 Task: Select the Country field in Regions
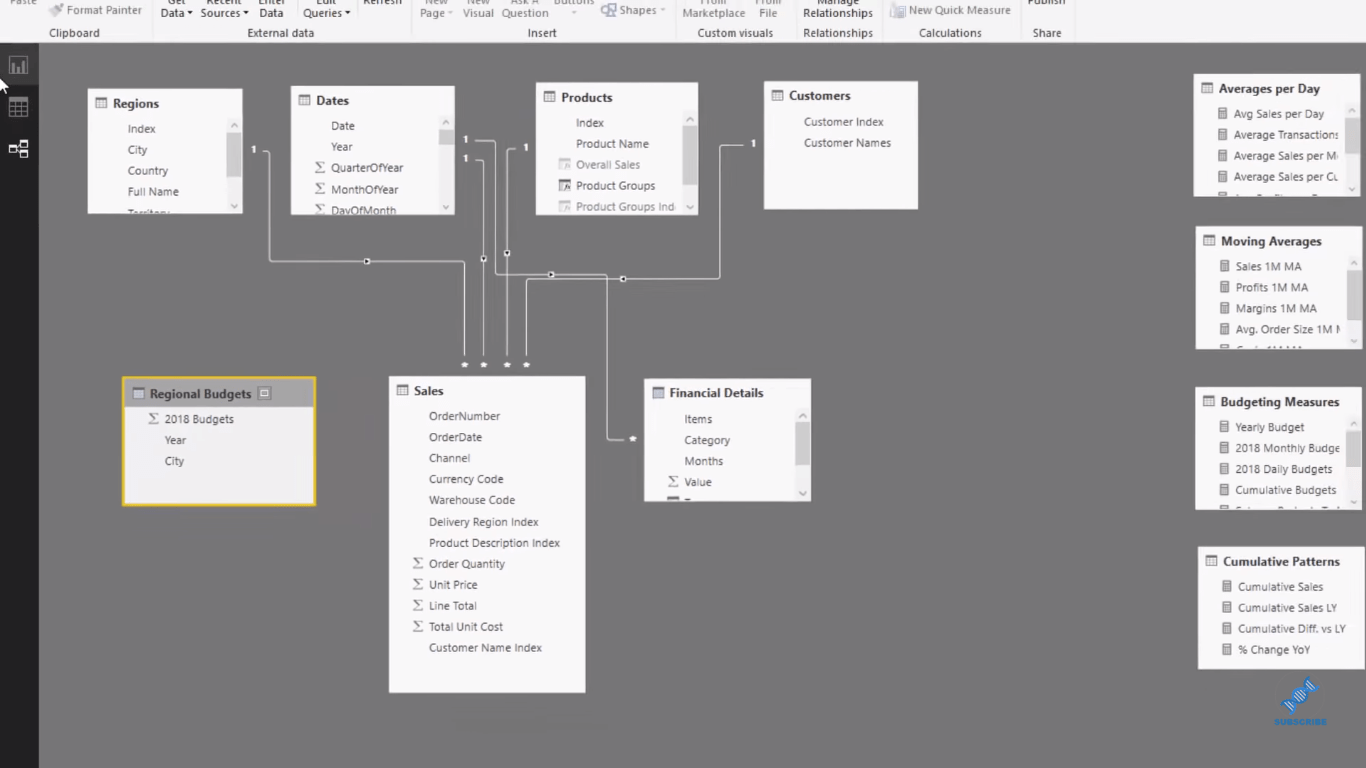click(x=148, y=171)
